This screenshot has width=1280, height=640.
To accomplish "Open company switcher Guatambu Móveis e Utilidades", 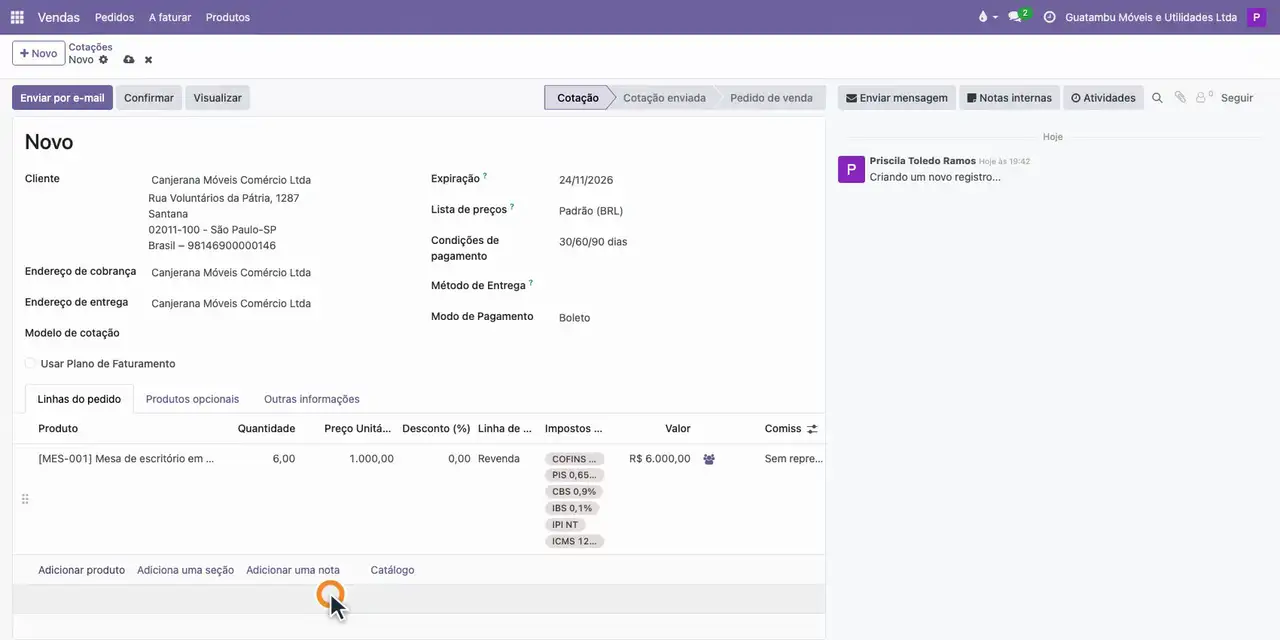I will point(1151,17).
